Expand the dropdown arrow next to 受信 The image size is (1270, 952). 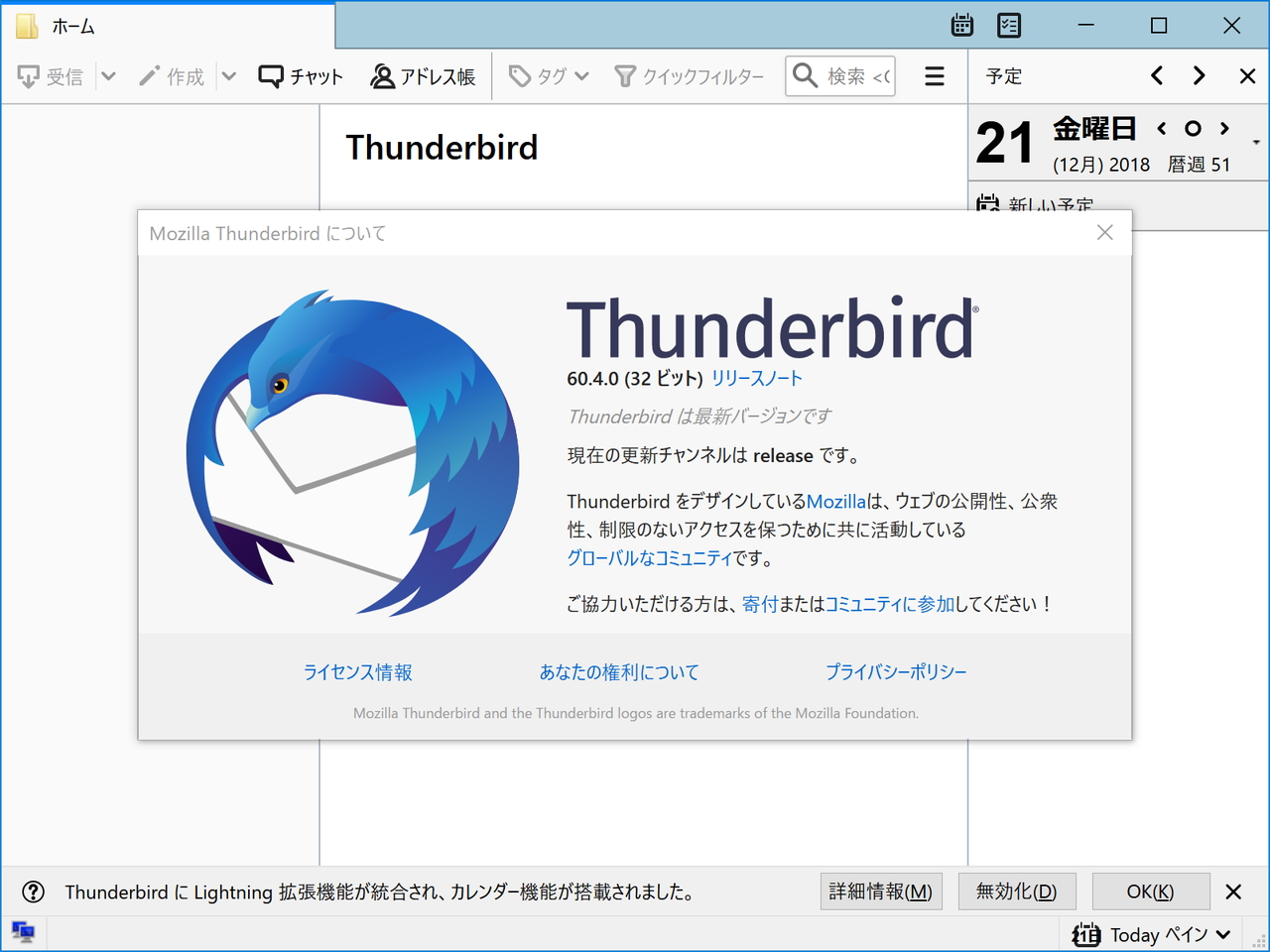tap(108, 75)
